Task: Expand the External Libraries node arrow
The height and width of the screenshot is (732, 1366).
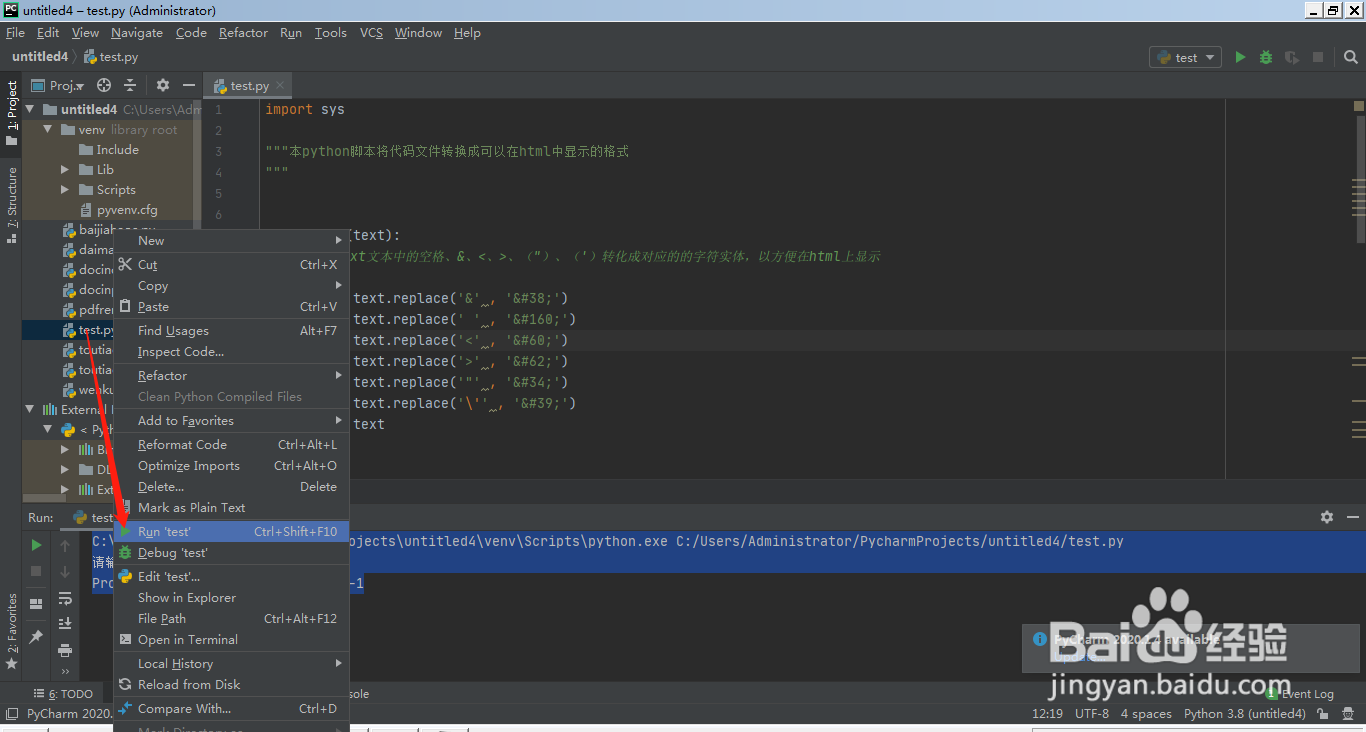Action: pyautogui.click(x=30, y=410)
